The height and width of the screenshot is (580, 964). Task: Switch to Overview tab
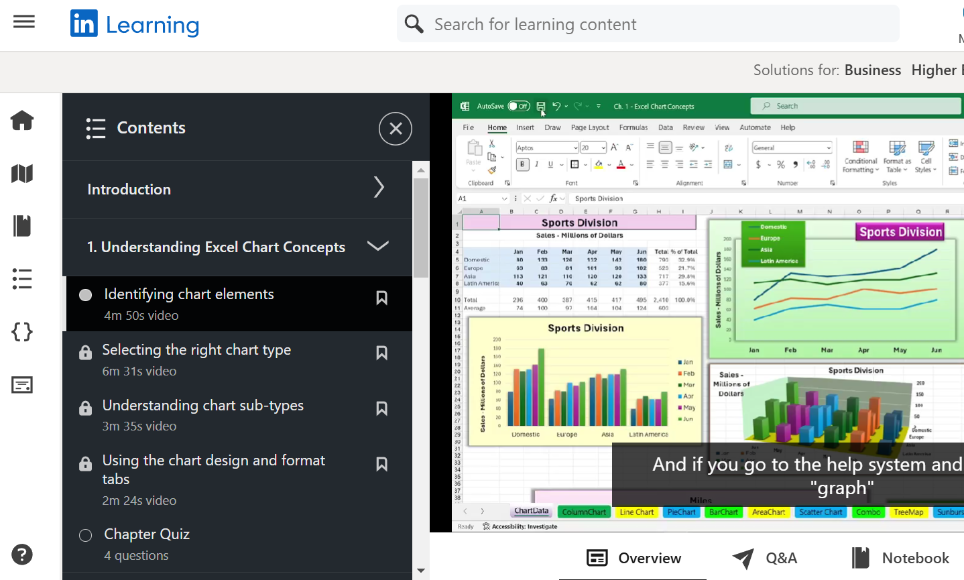click(x=634, y=558)
